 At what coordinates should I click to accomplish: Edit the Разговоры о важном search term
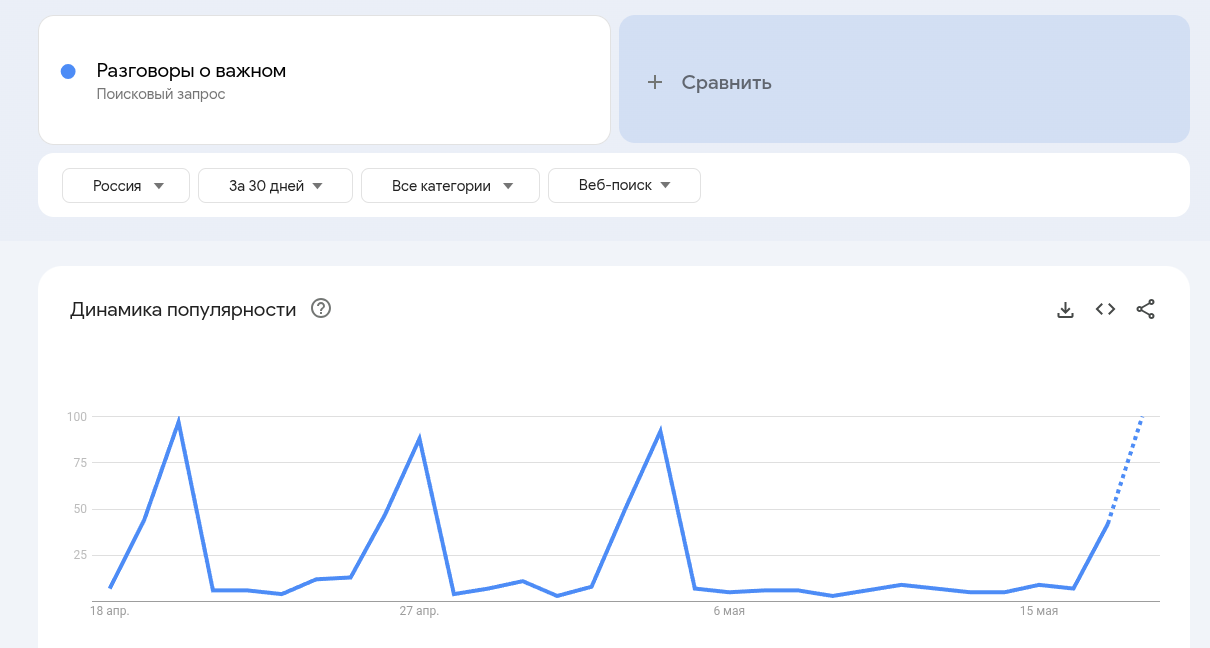click(x=191, y=70)
